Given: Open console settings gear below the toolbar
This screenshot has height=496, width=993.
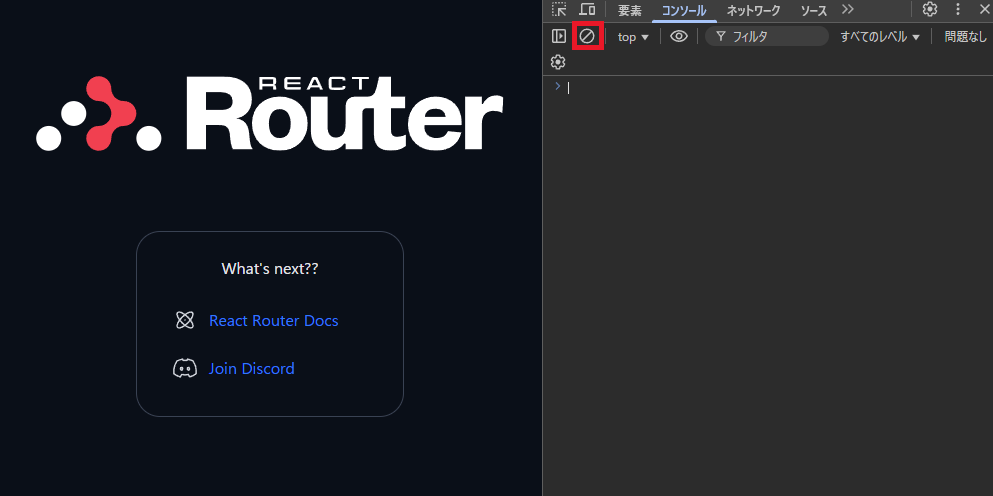Looking at the screenshot, I should coord(558,62).
